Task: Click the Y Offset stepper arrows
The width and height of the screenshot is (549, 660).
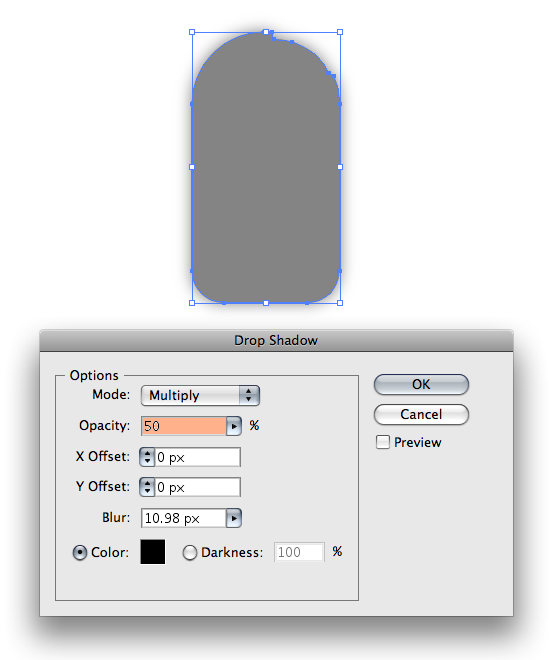Action: [x=147, y=487]
